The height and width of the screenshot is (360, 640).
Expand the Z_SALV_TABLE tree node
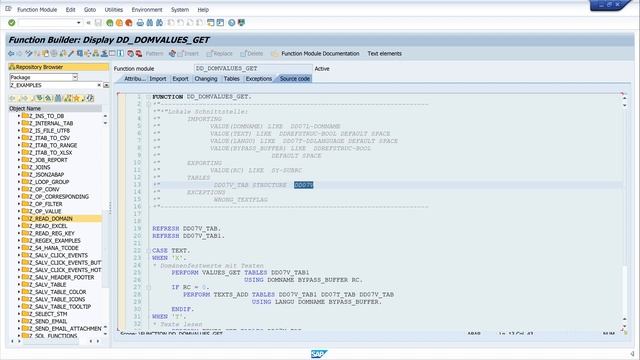[x=19, y=285]
